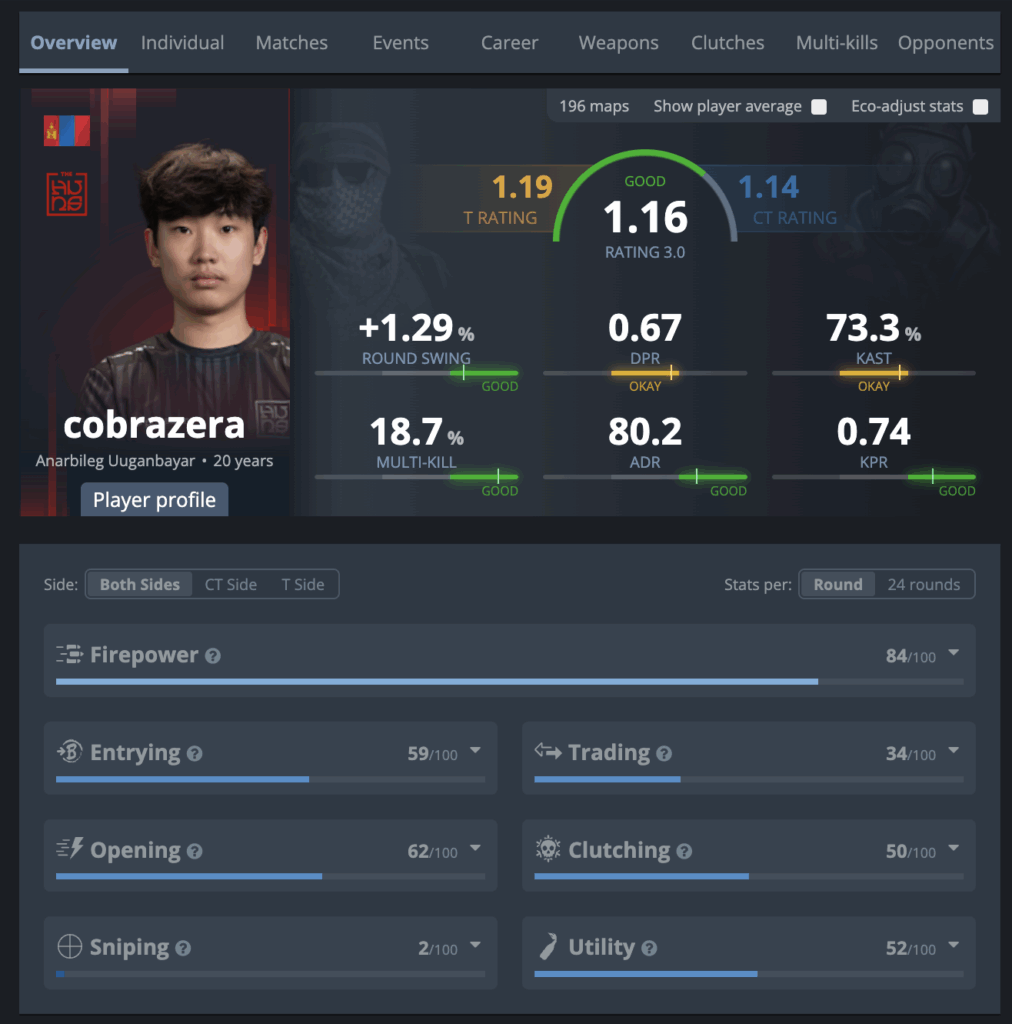Open the Clutches tab
Image resolution: width=1012 pixels, height=1024 pixels.
coord(727,43)
